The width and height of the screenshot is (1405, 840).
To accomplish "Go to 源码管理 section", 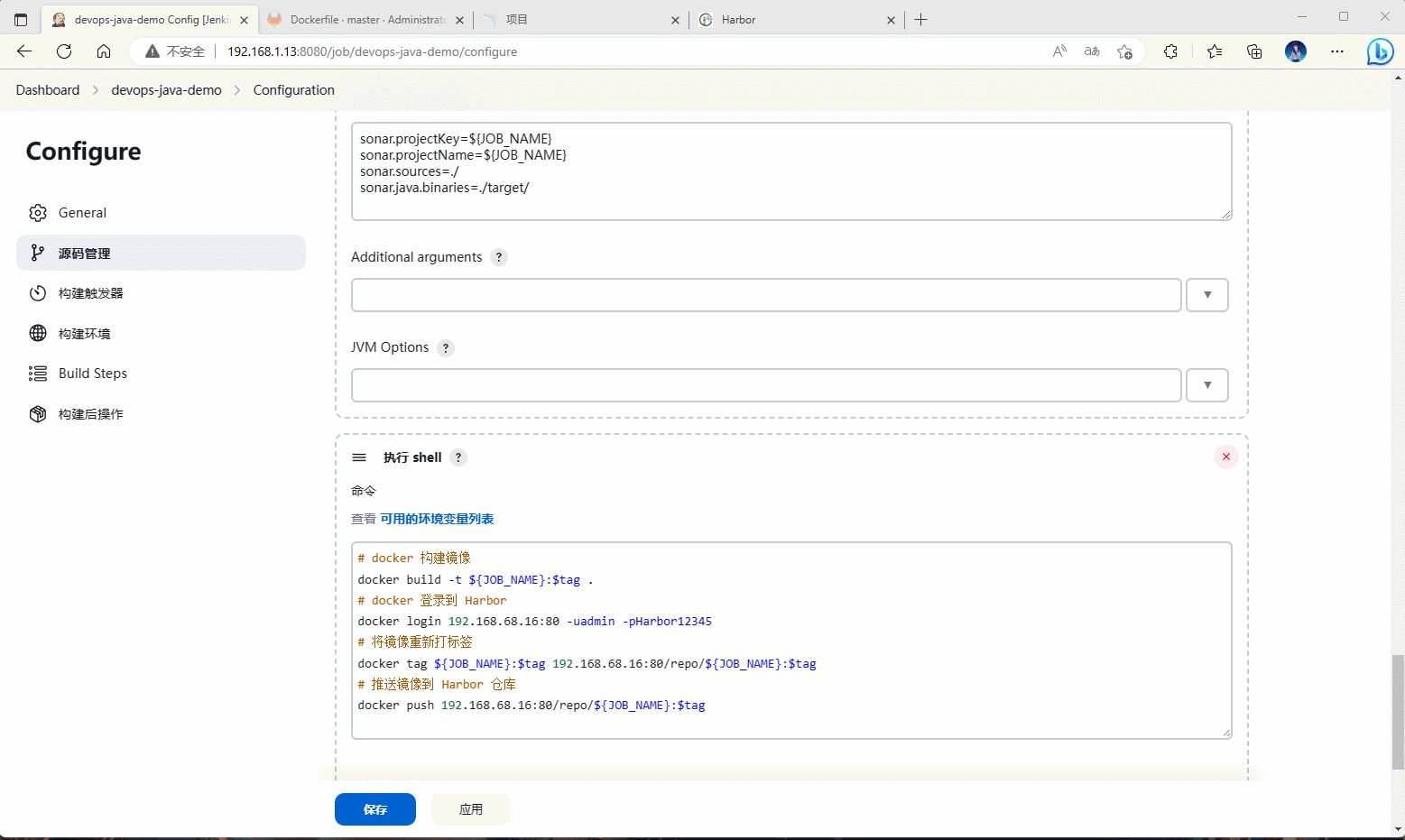I will pyautogui.click(x=161, y=253).
